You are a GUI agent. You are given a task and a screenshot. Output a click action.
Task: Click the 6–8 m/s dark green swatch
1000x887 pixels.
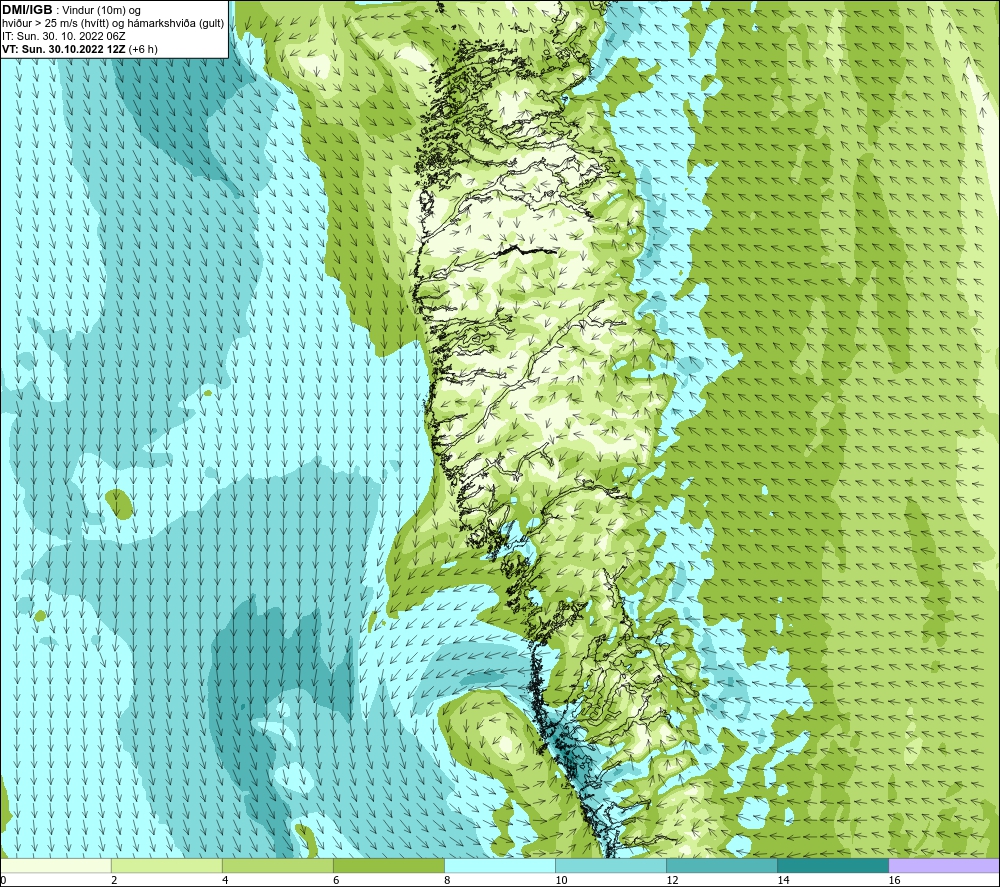click(x=388, y=865)
